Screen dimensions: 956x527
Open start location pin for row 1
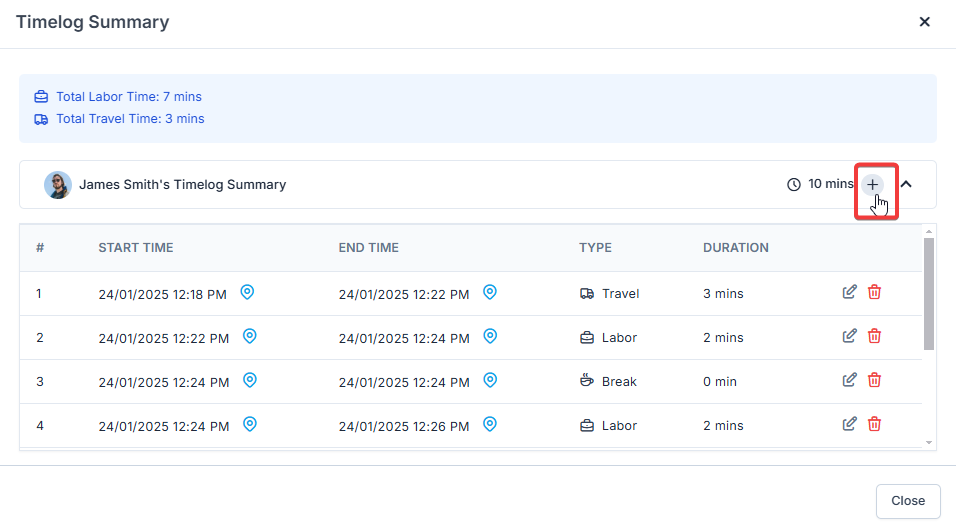point(247,292)
